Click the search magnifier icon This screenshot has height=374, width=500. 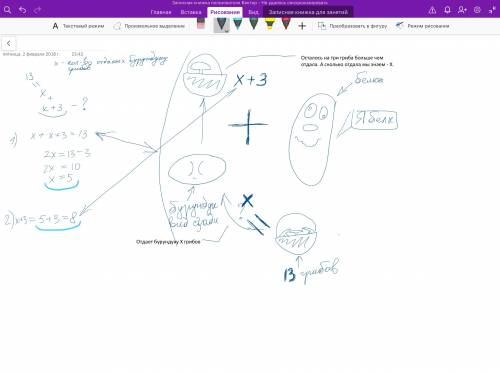tap(7, 10)
